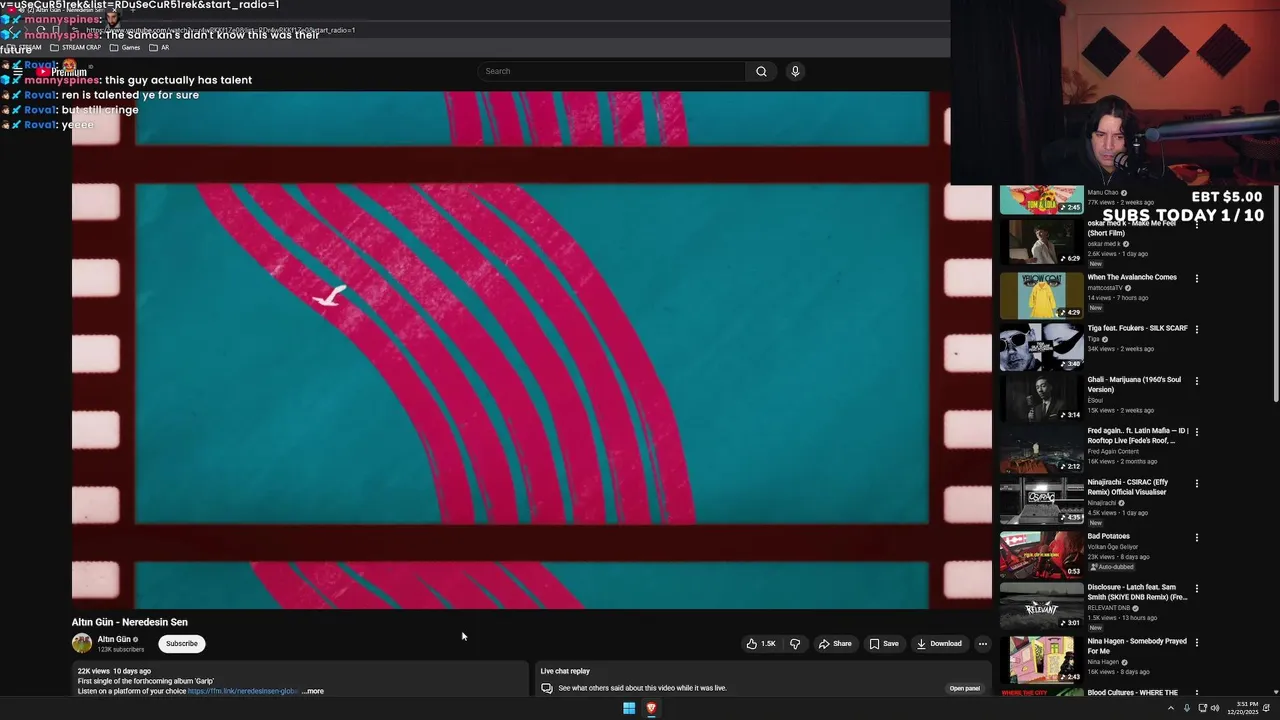Click RELEVANT DNB channel name
Image resolution: width=1280 pixels, height=720 pixels.
(x=1110, y=607)
